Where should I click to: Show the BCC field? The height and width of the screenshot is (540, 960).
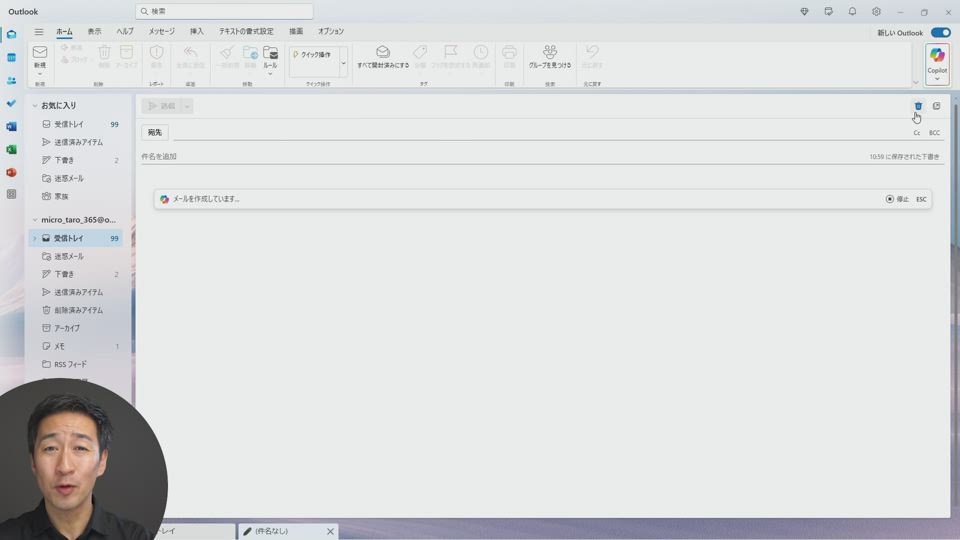pos(934,133)
